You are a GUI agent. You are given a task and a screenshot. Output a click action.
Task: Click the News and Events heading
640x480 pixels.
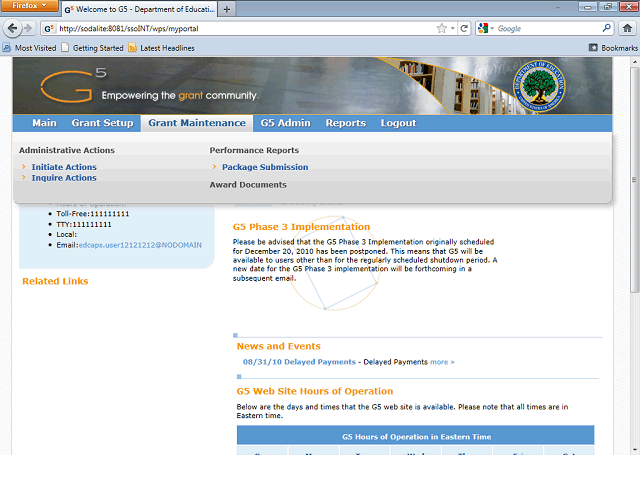coord(278,346)
